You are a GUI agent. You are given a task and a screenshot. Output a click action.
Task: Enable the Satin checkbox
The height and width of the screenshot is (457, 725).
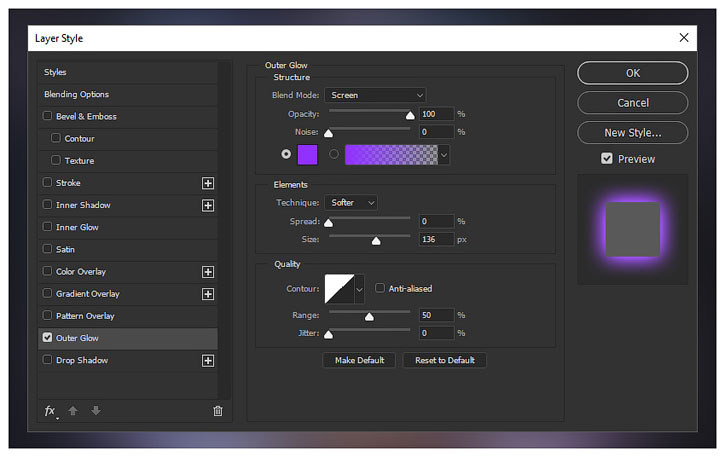(x=47, y=249)
